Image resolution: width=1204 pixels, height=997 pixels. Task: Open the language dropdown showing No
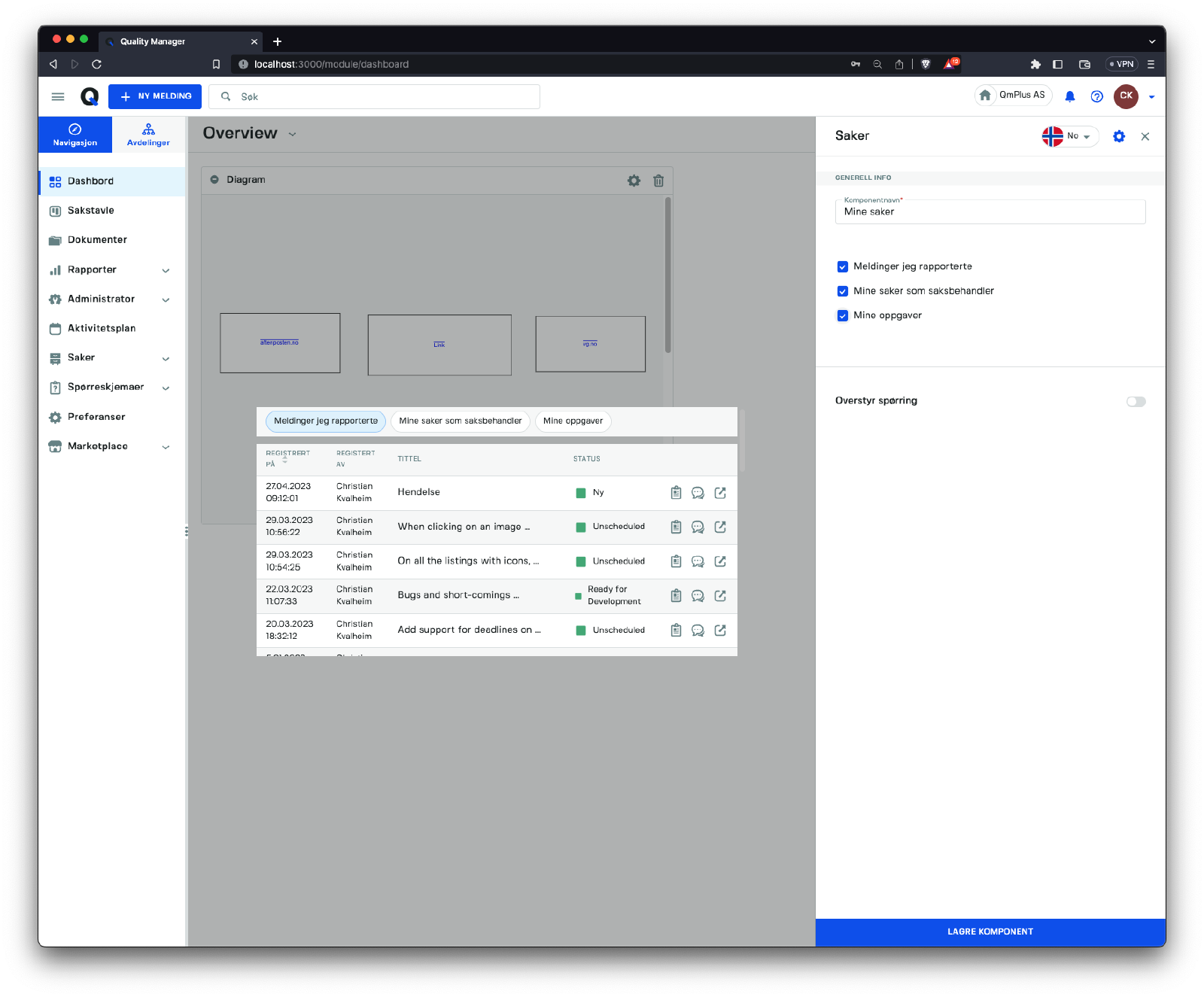click(x=1069, y=136)
